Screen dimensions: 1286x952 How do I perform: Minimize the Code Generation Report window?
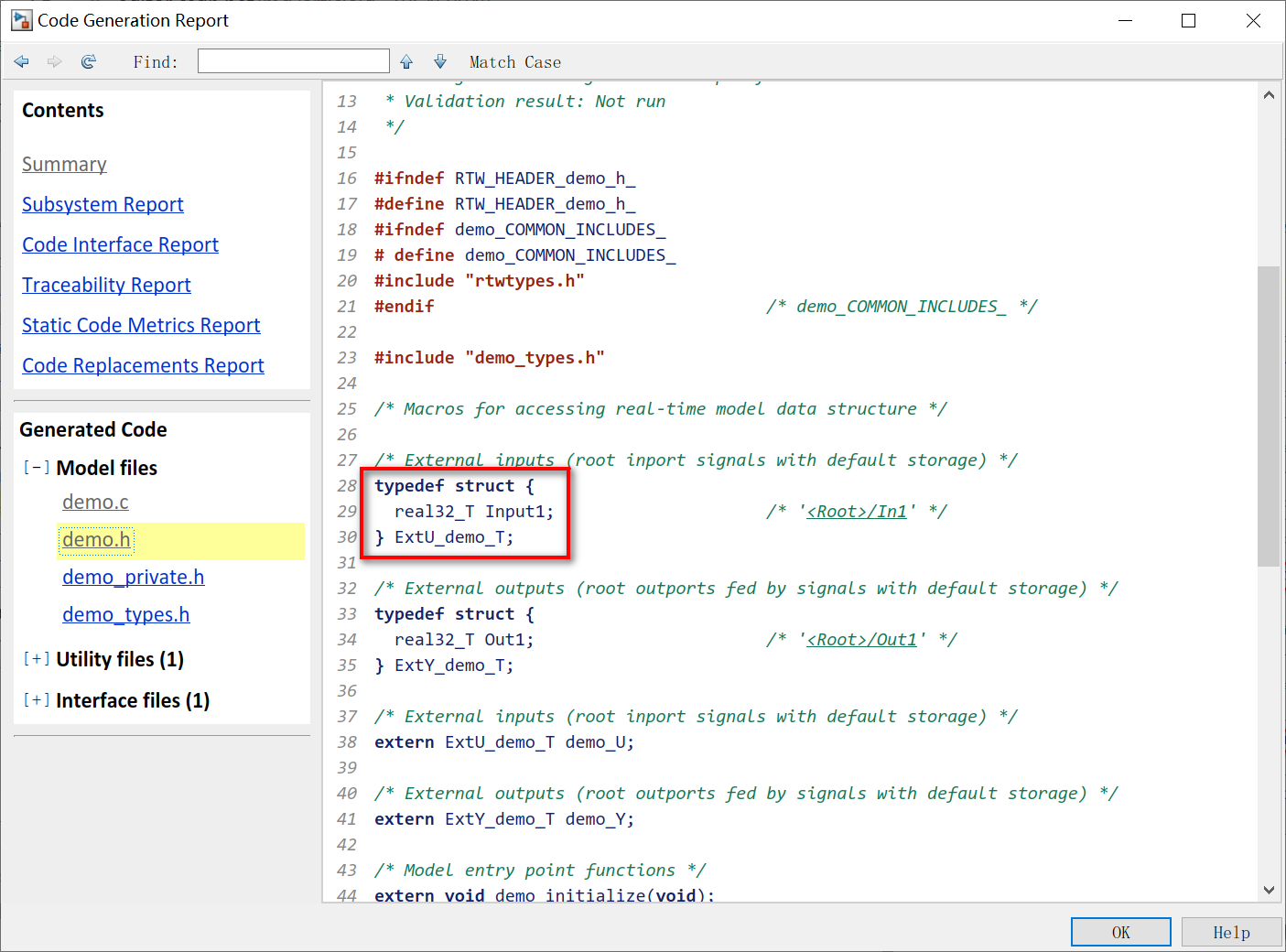point(1126,20)
